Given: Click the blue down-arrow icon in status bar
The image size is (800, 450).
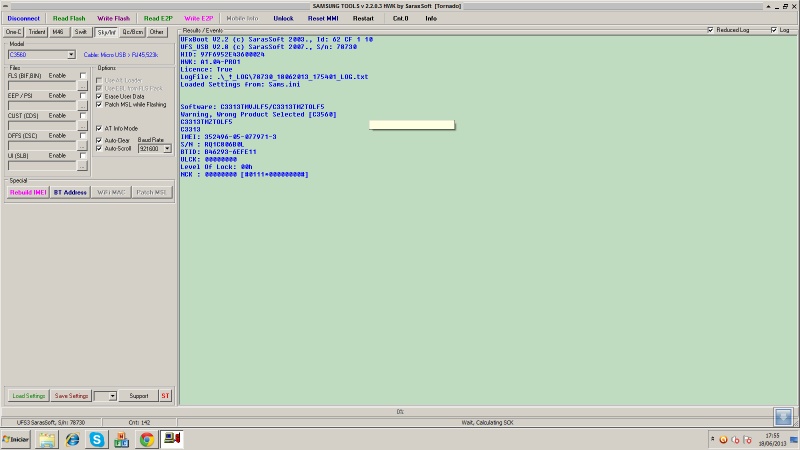Looking at the screenshot, I should 783,417.
